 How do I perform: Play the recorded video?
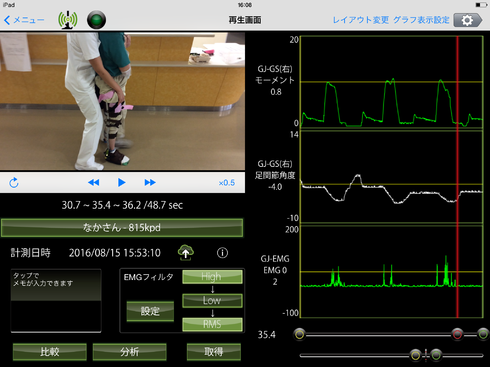coord(122,182)
